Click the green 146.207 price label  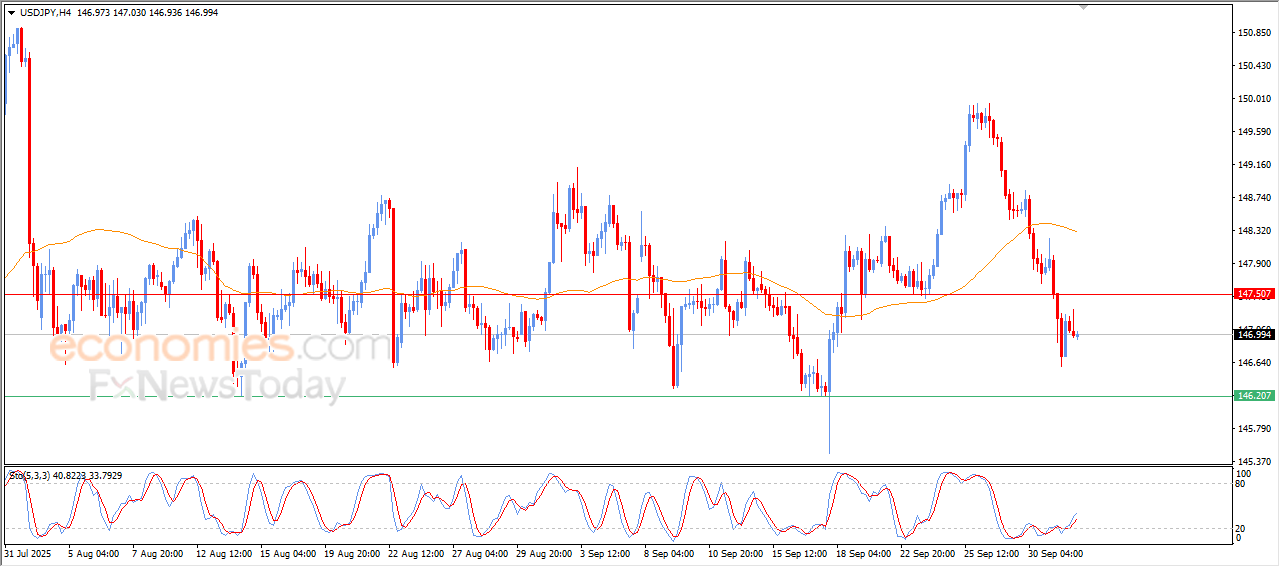click(x=1254, y=396)
